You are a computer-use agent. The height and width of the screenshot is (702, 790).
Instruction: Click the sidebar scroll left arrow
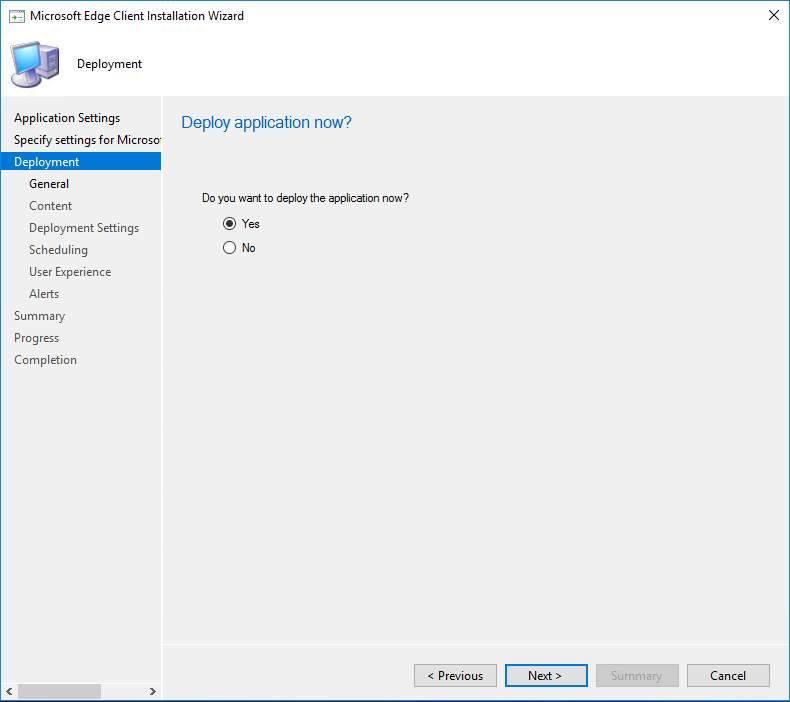[9, 691]
